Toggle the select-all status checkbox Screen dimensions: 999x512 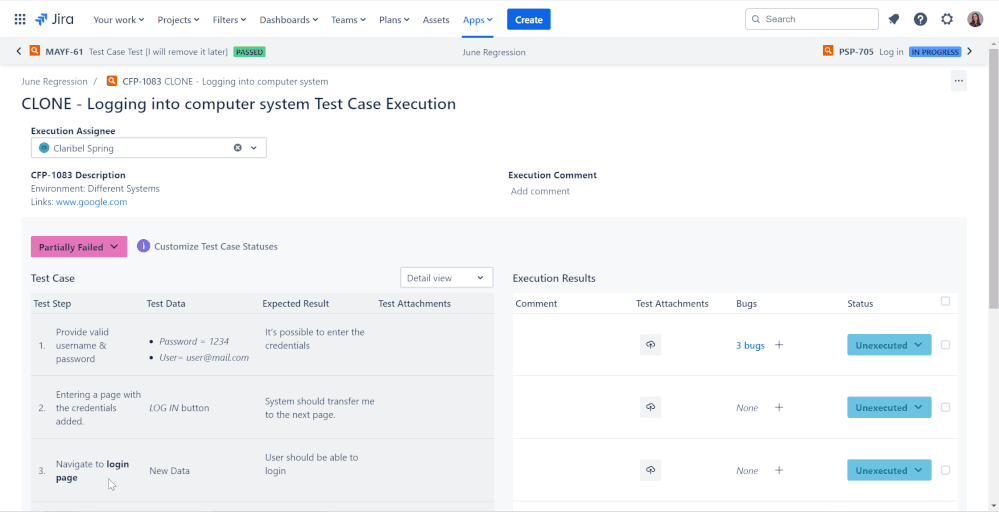coord(945,301)
